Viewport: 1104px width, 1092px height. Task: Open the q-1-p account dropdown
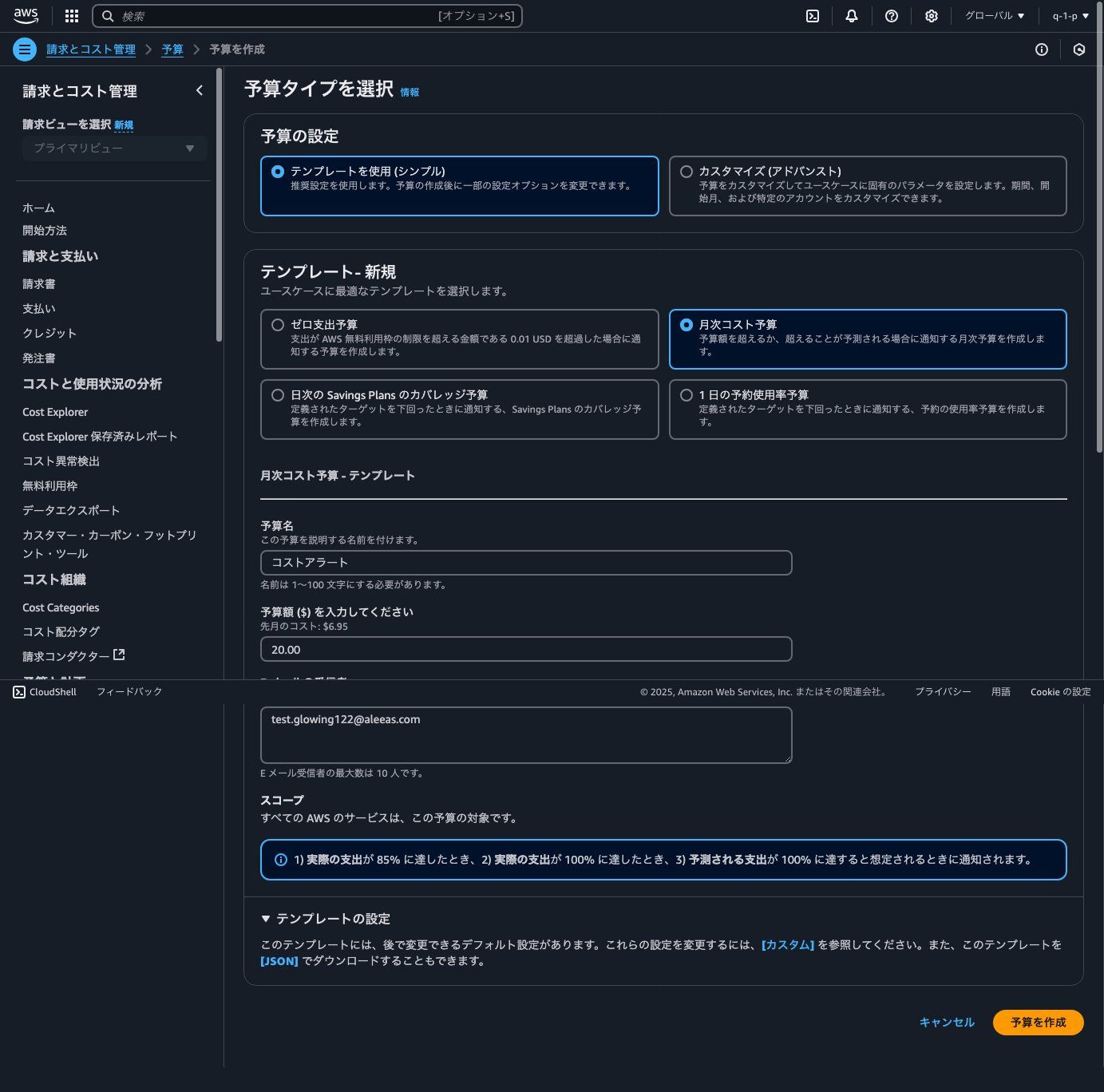pos(1070,16)
